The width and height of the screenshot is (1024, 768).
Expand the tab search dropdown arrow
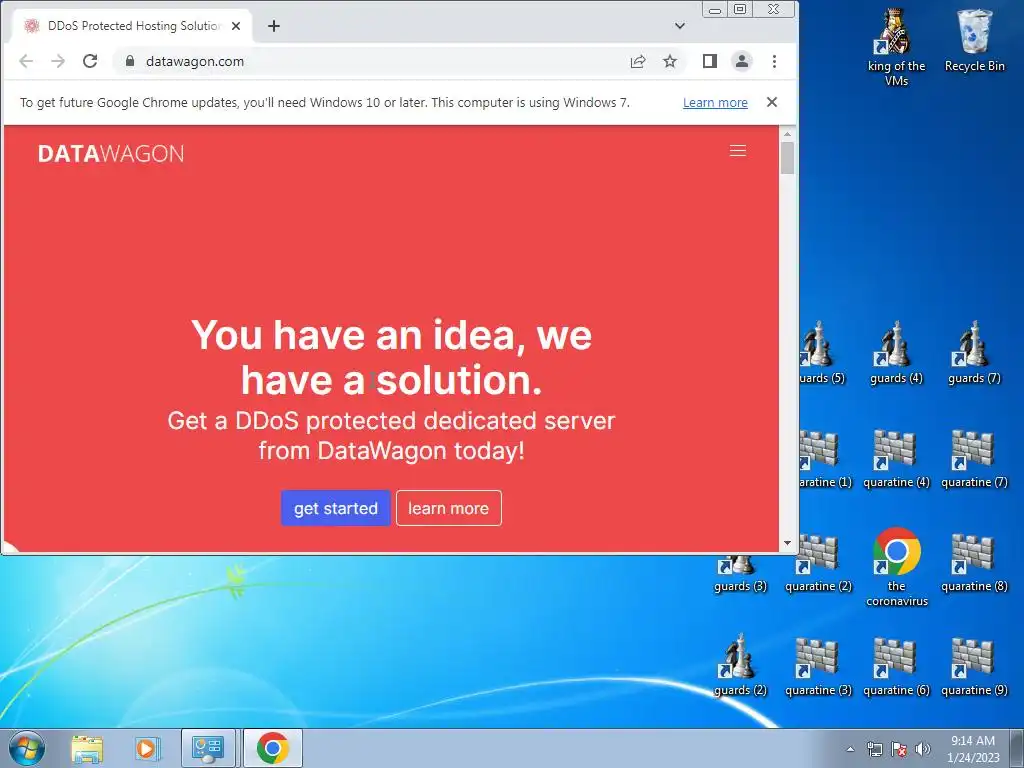pyautogui.click(x=680, y=26)
